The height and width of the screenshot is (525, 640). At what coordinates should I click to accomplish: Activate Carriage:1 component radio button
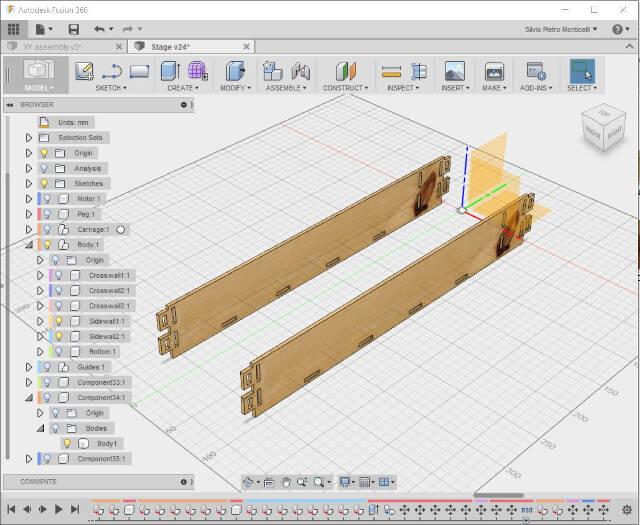[x=120, y=230]
